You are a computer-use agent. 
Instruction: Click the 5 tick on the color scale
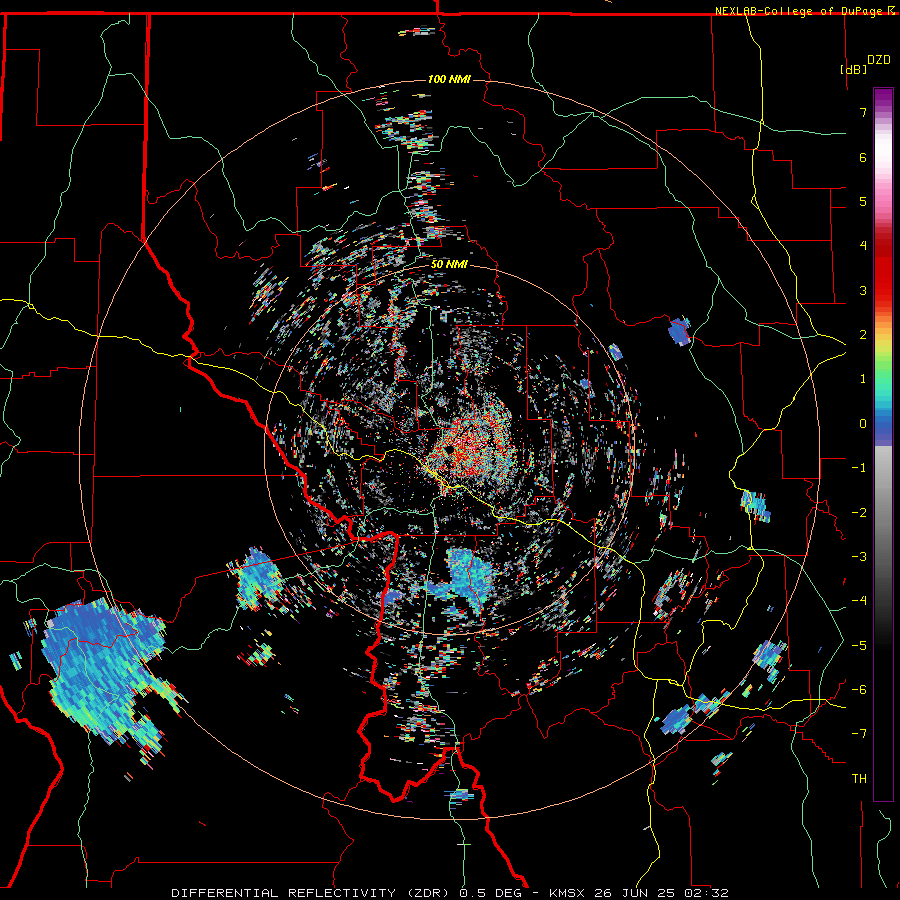(863, 201)
